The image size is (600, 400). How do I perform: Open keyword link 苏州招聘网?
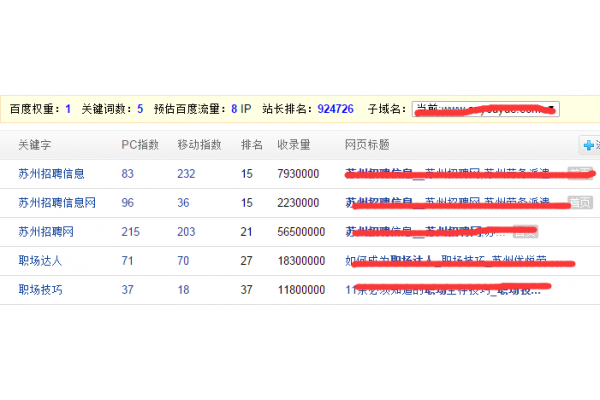[46, 232]
